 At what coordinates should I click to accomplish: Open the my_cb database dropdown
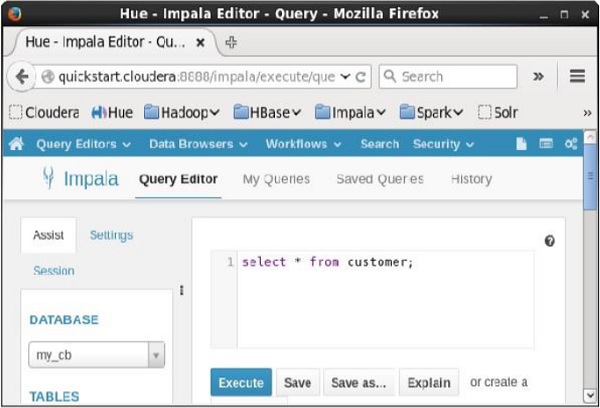click(x=96, y=354)
